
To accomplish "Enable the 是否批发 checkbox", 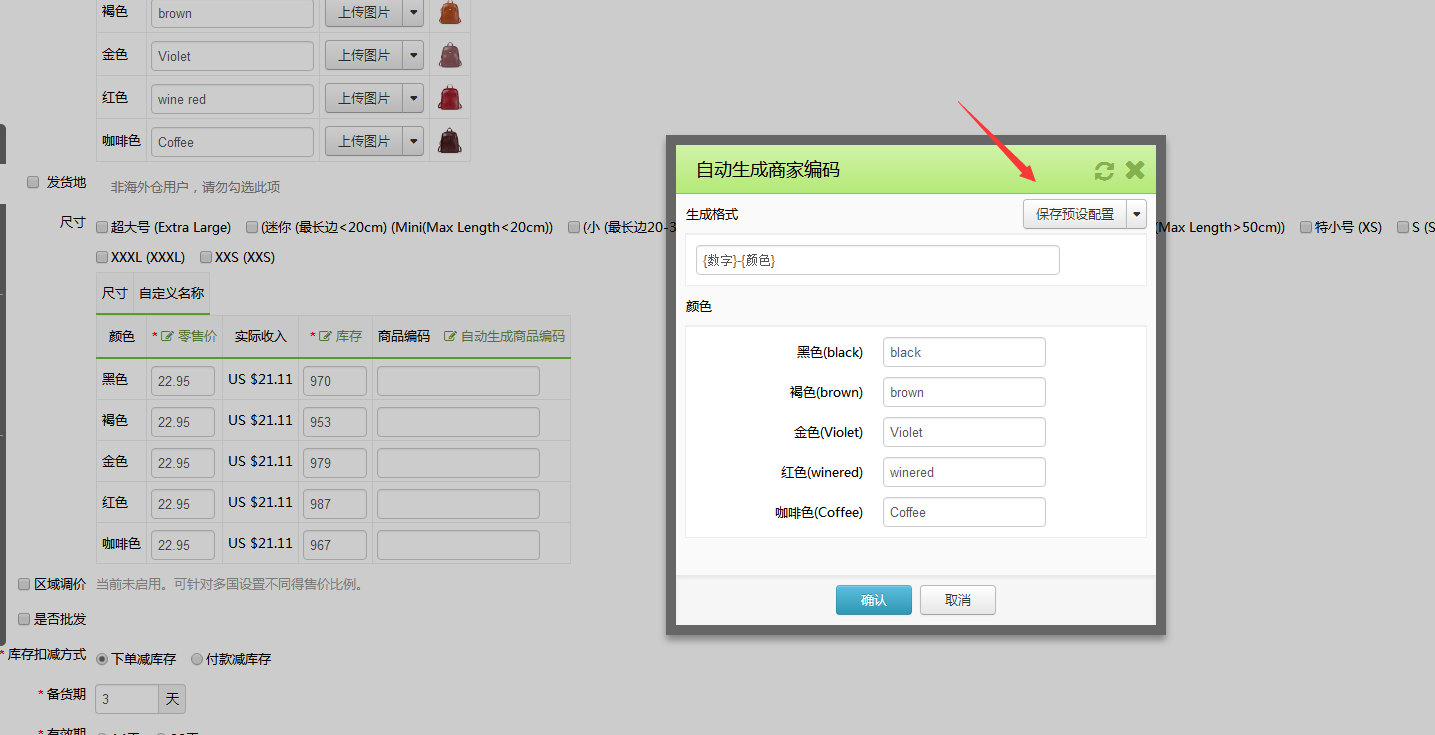I will (x=24, y=619).
